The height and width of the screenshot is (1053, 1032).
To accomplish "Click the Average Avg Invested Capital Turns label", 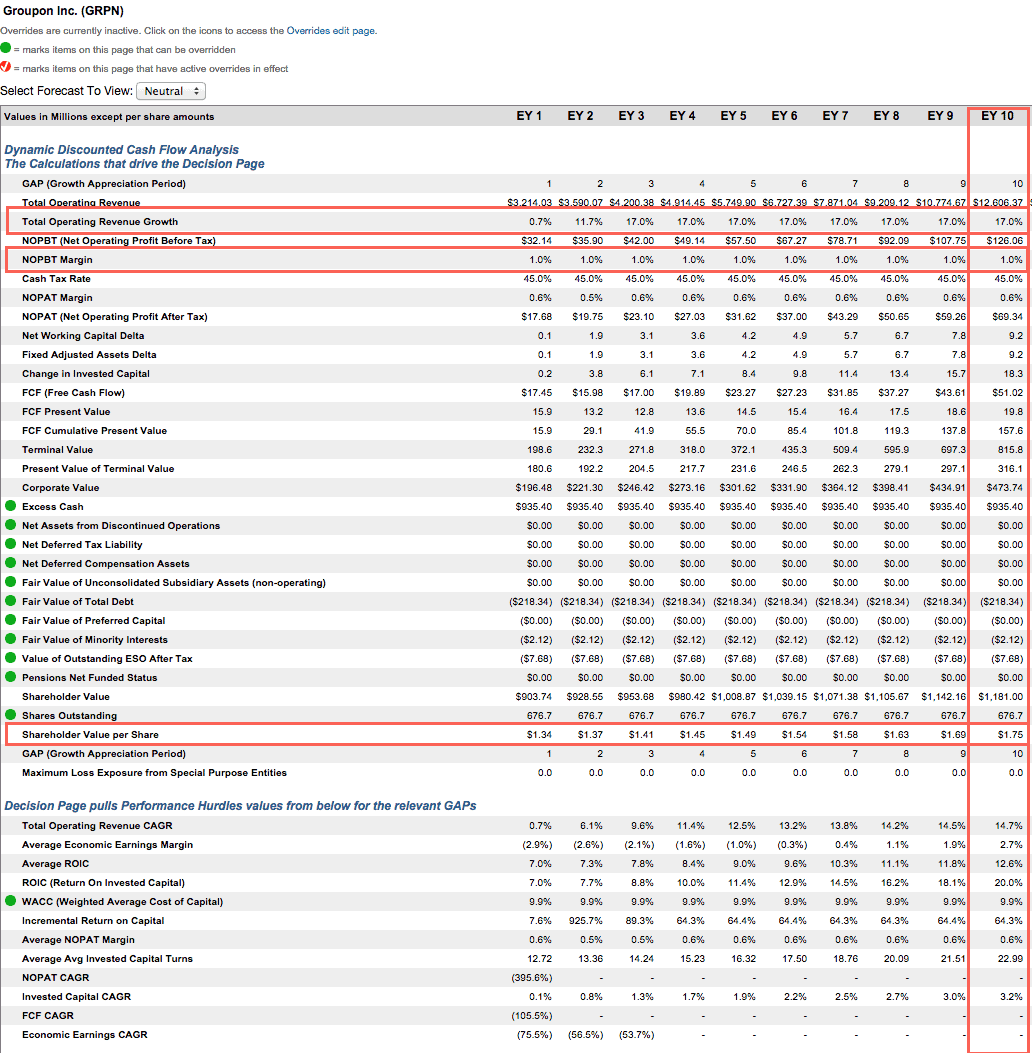I will (107, 959).
